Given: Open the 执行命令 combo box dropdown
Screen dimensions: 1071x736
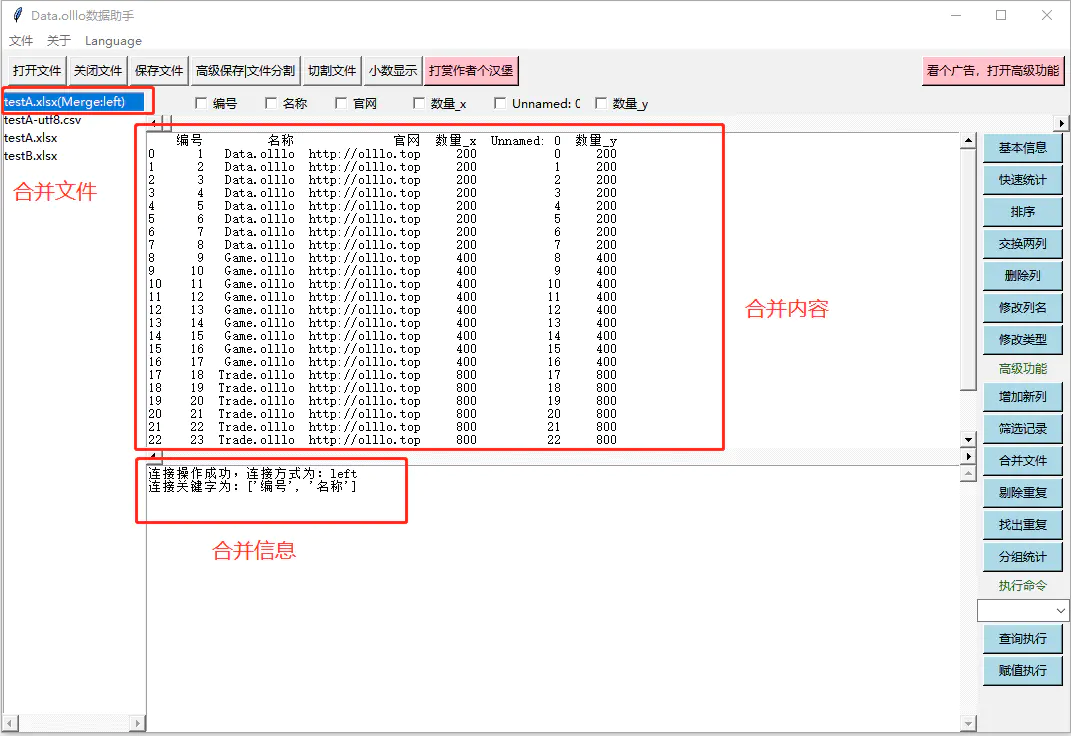Looking at the screenshot, I should point(1060,611).
